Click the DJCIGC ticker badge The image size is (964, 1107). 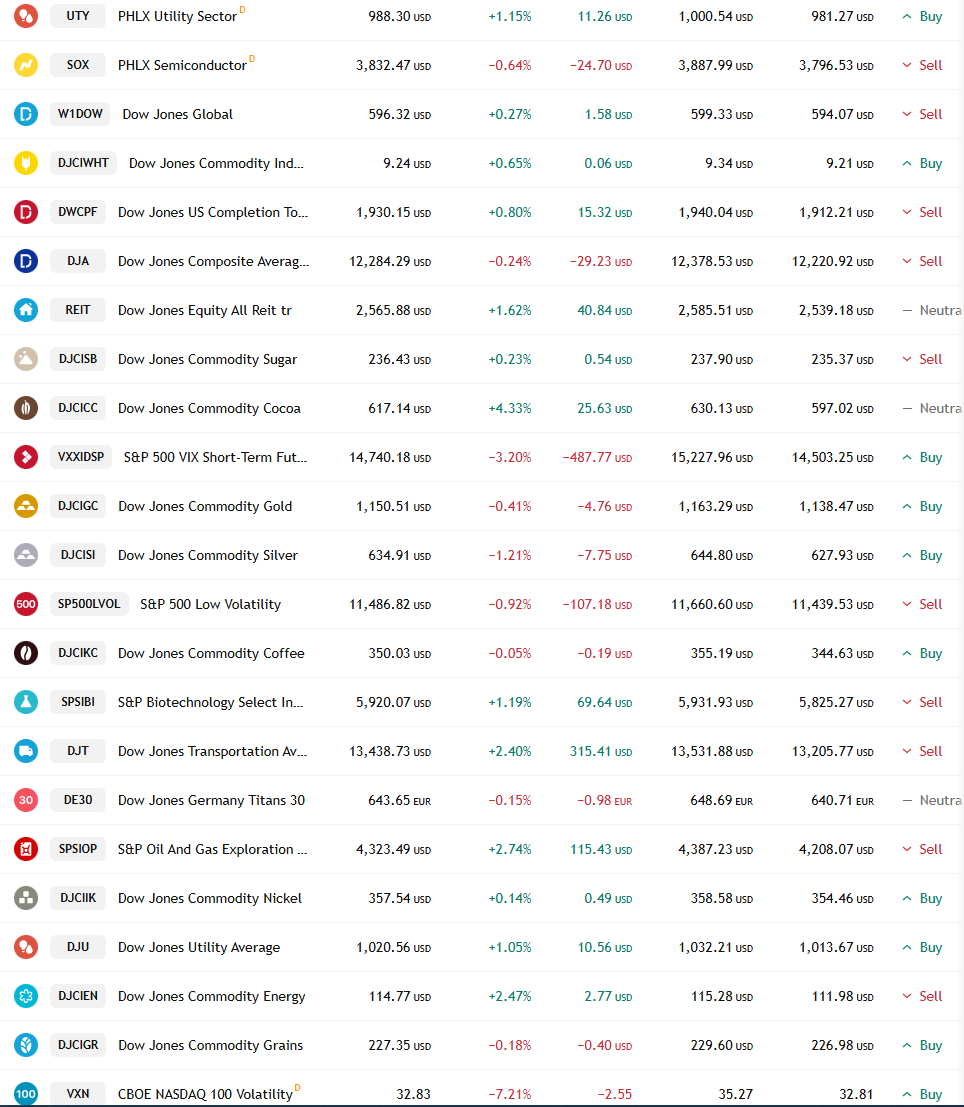tap(78, 505)
